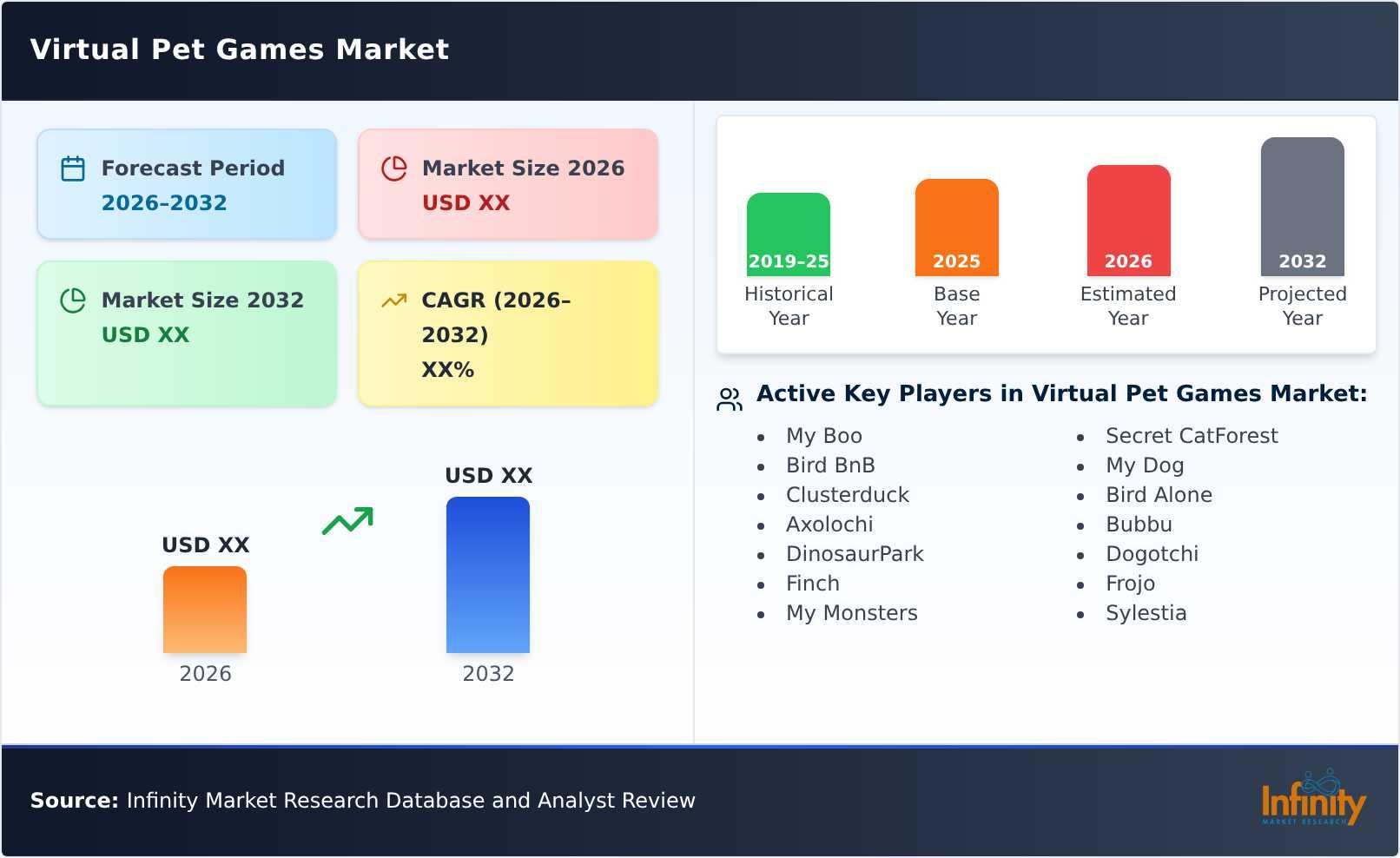Click the Base Year label
The height and width of the screenshot is (858, 1400).
tap(957, 307)
